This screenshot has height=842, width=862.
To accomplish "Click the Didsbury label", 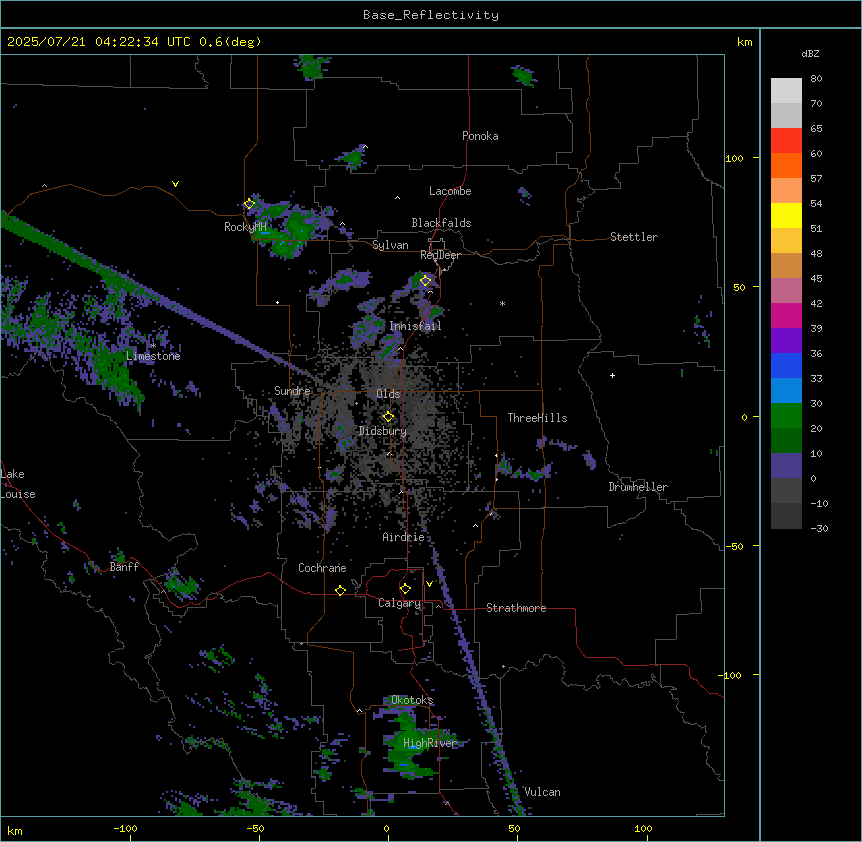I will click(383, 431).
